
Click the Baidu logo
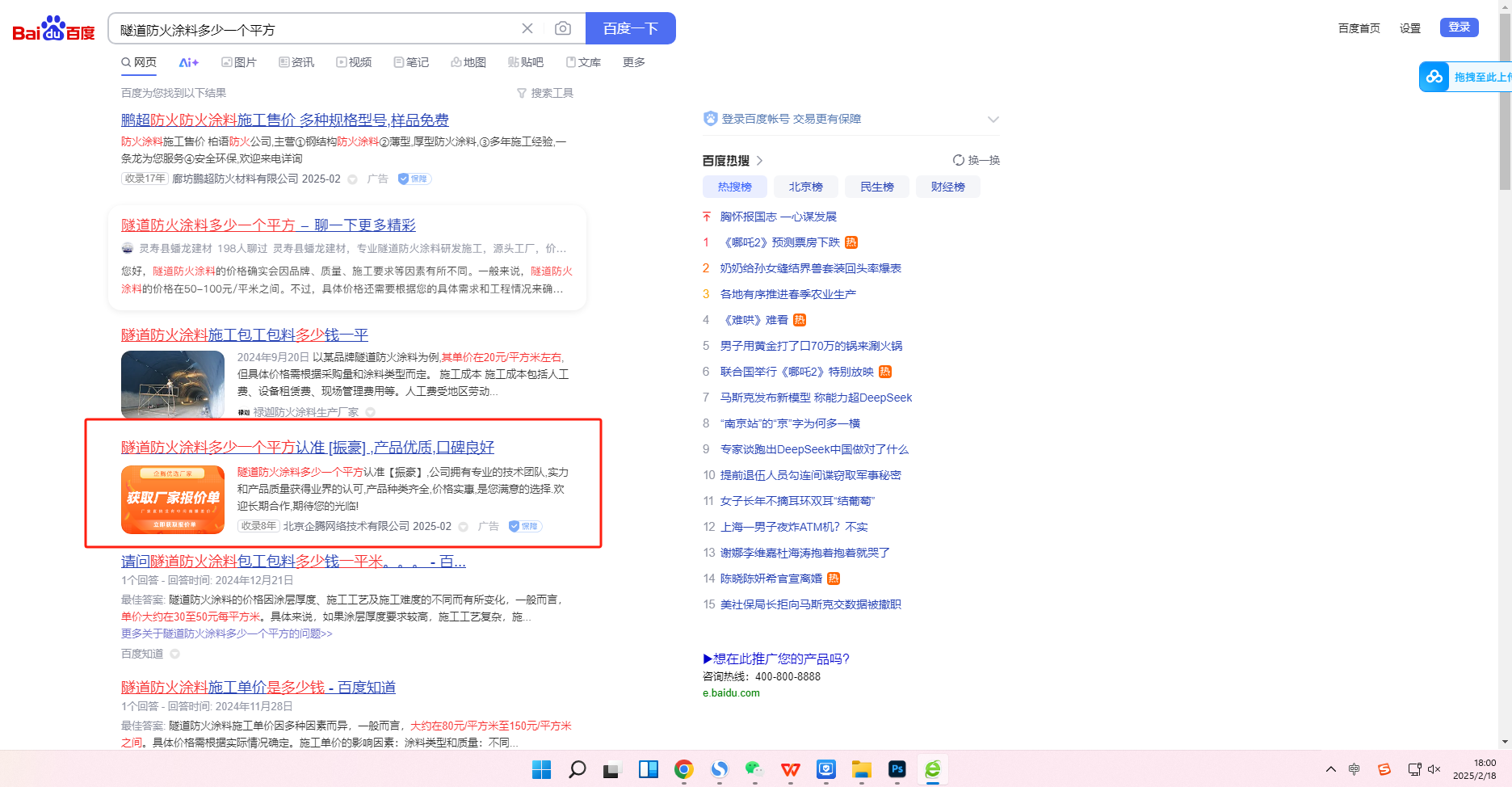pos(53,29)
